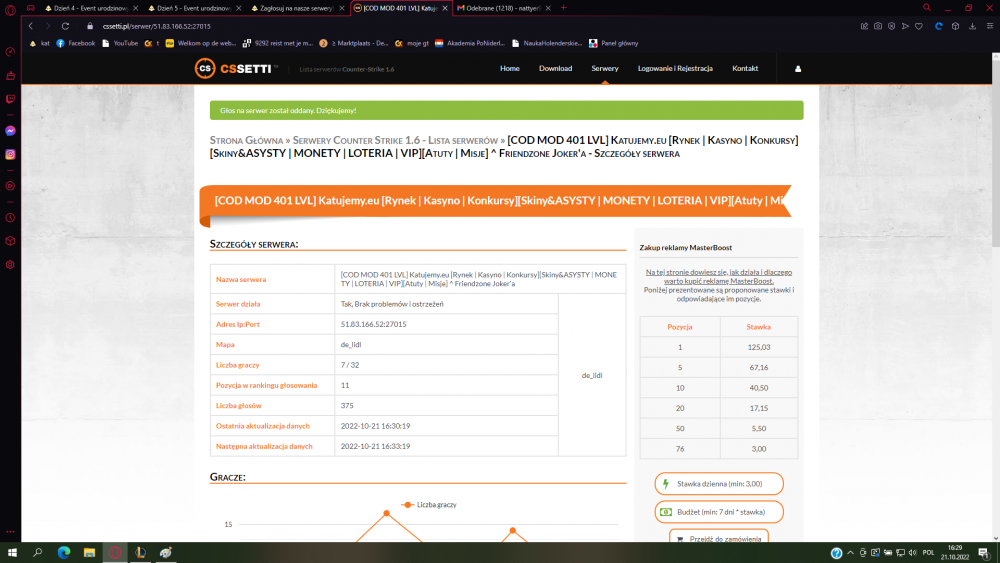Screen dimensions: 1000x563
Task: Go to Logowanie i Rejestracja page
Action: pos(675,68)
